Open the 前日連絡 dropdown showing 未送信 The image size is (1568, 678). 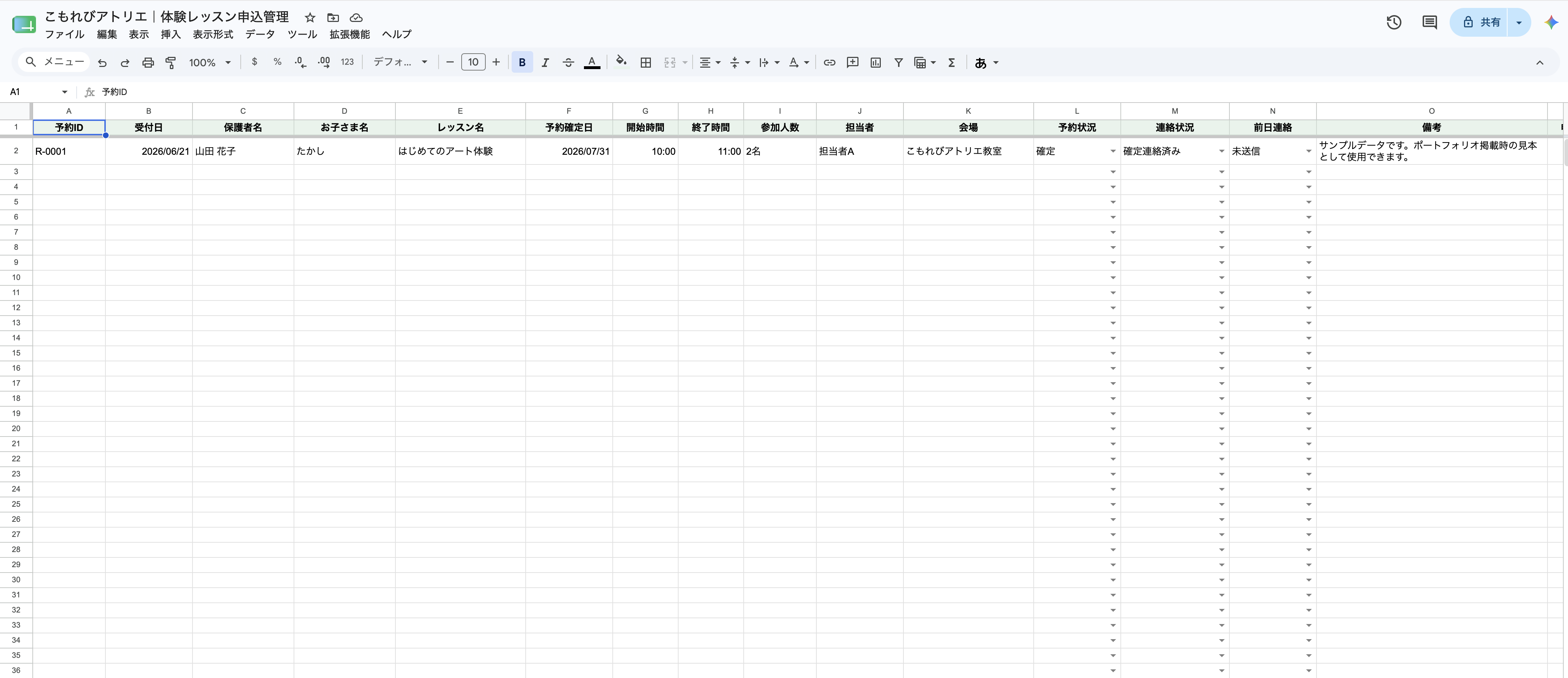1308,152
